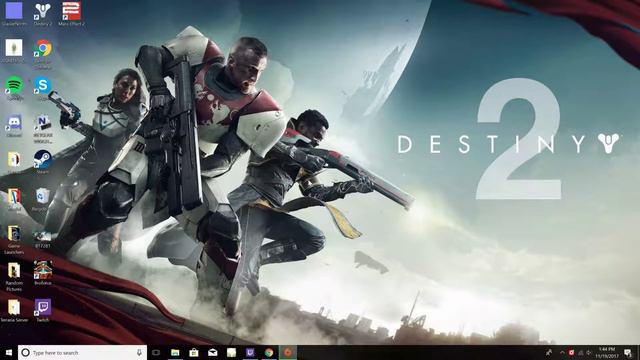The width and height of the screenshot is (640, 360).
Task: Activate the Cortana microphone icon
Action: 139,353
